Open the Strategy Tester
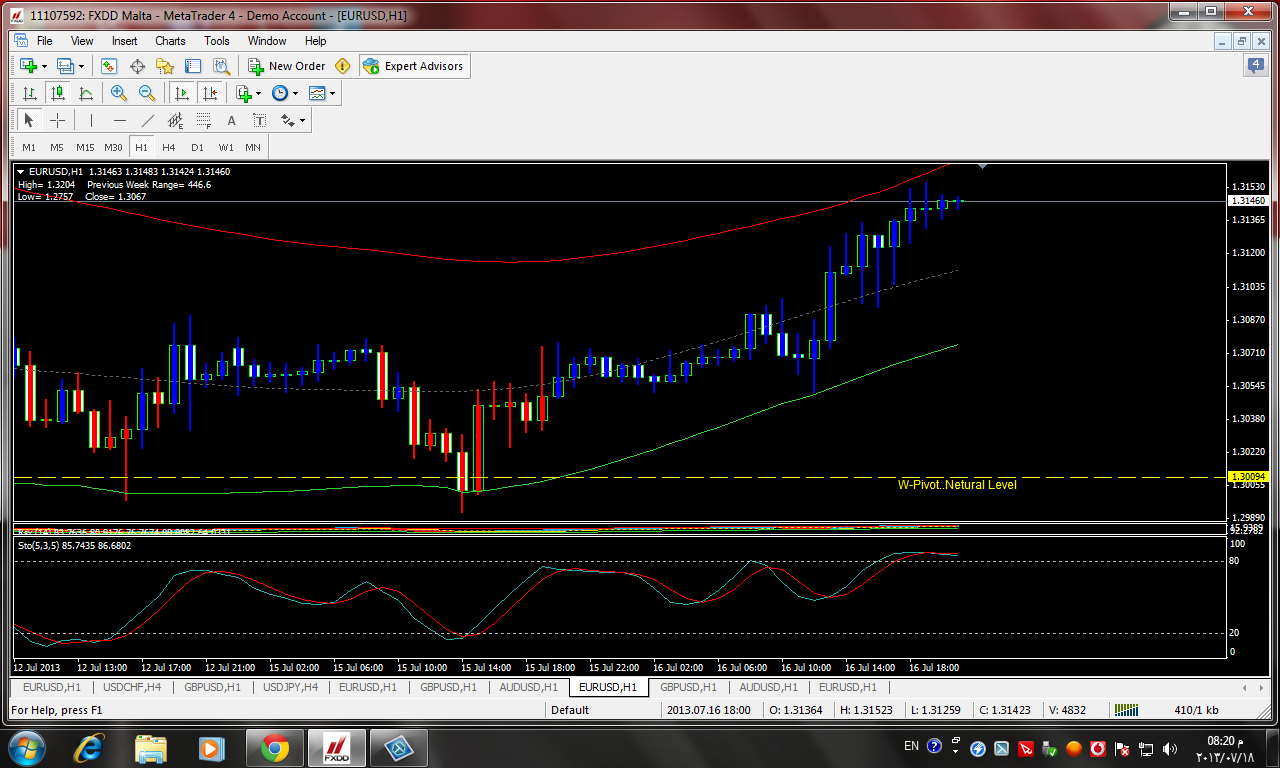Screen dimensions: 1280x768 [221, 66]
